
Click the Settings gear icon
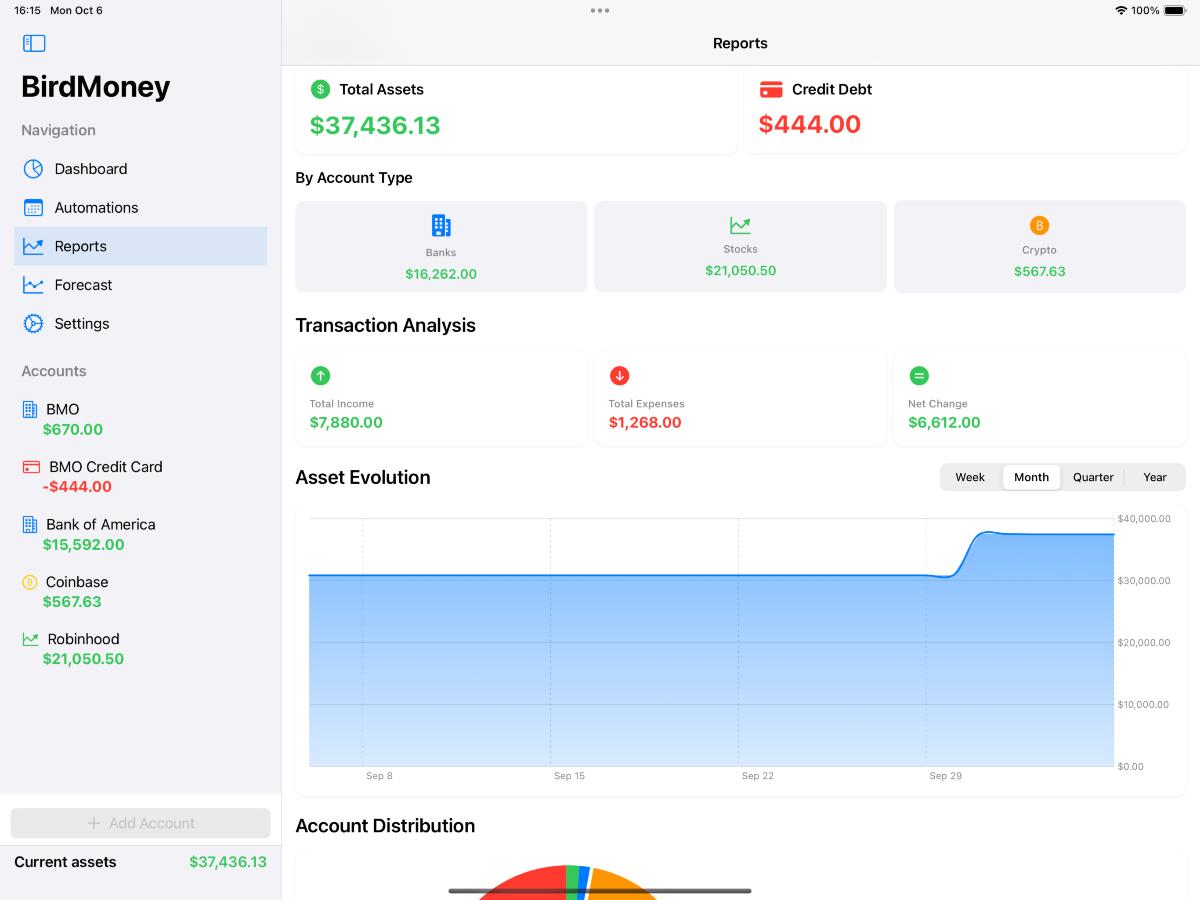coord(33,324)
